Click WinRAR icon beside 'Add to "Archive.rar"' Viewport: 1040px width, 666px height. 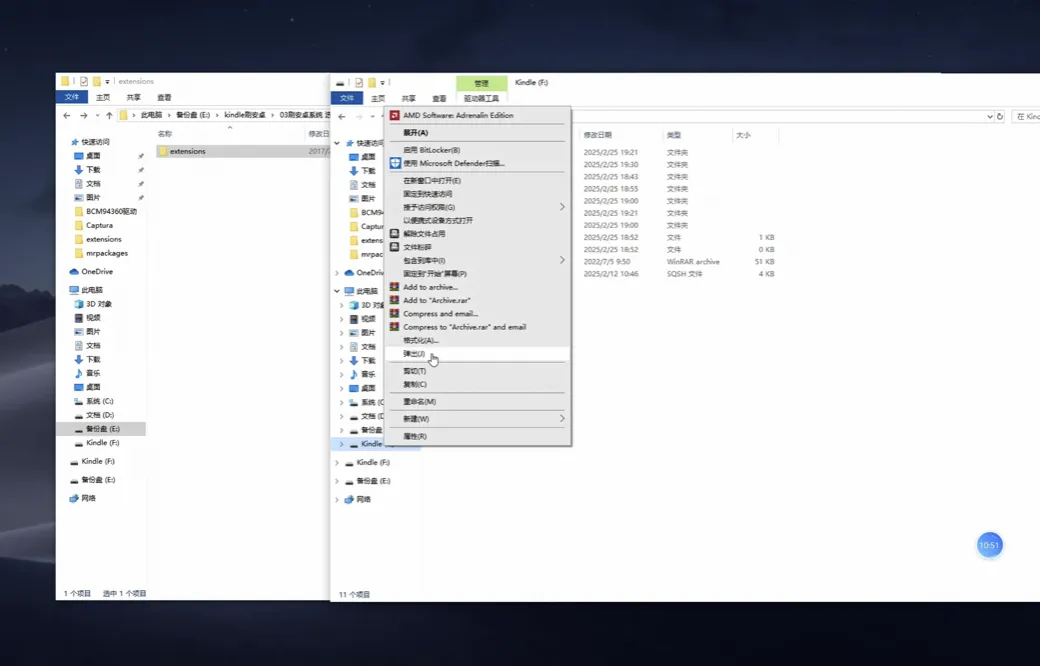[x=395, y=300]
